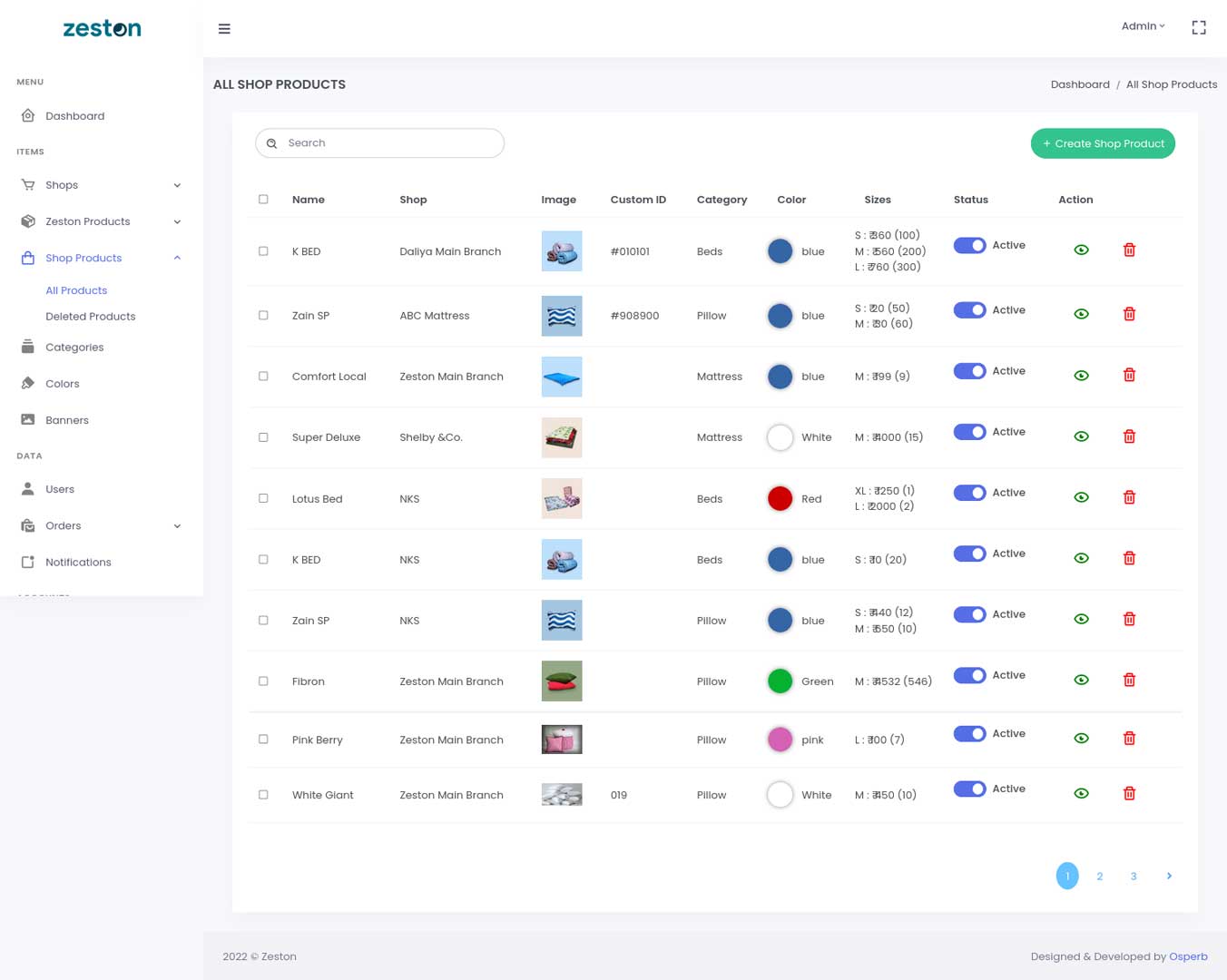Toggle Active status for White Giant
Image resolution: width=1227 pixels, height=980 pixels.
969,789
